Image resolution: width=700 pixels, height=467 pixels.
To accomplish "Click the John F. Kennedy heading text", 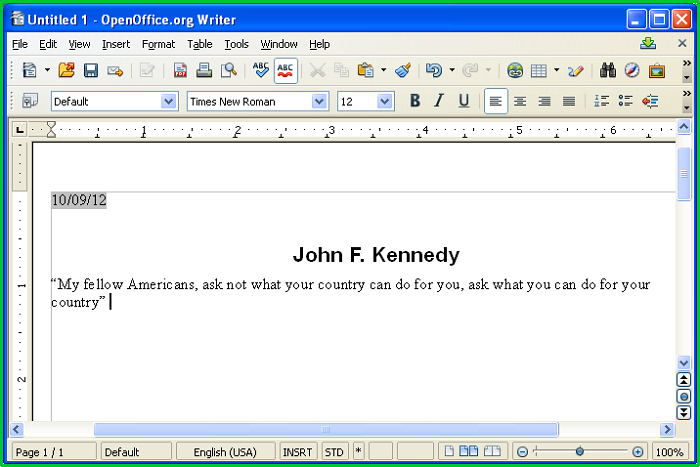I will 376,255.
